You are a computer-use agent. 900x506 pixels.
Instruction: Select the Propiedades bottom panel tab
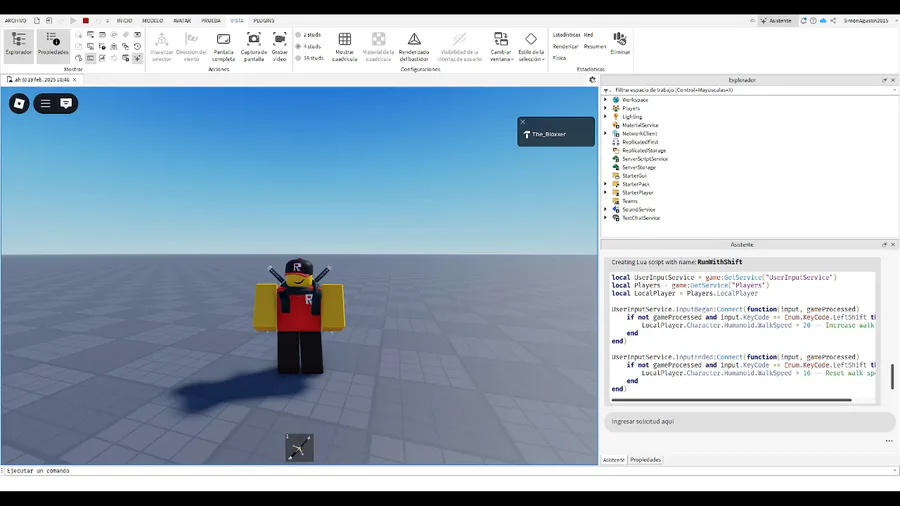click(x=645, y=460)
